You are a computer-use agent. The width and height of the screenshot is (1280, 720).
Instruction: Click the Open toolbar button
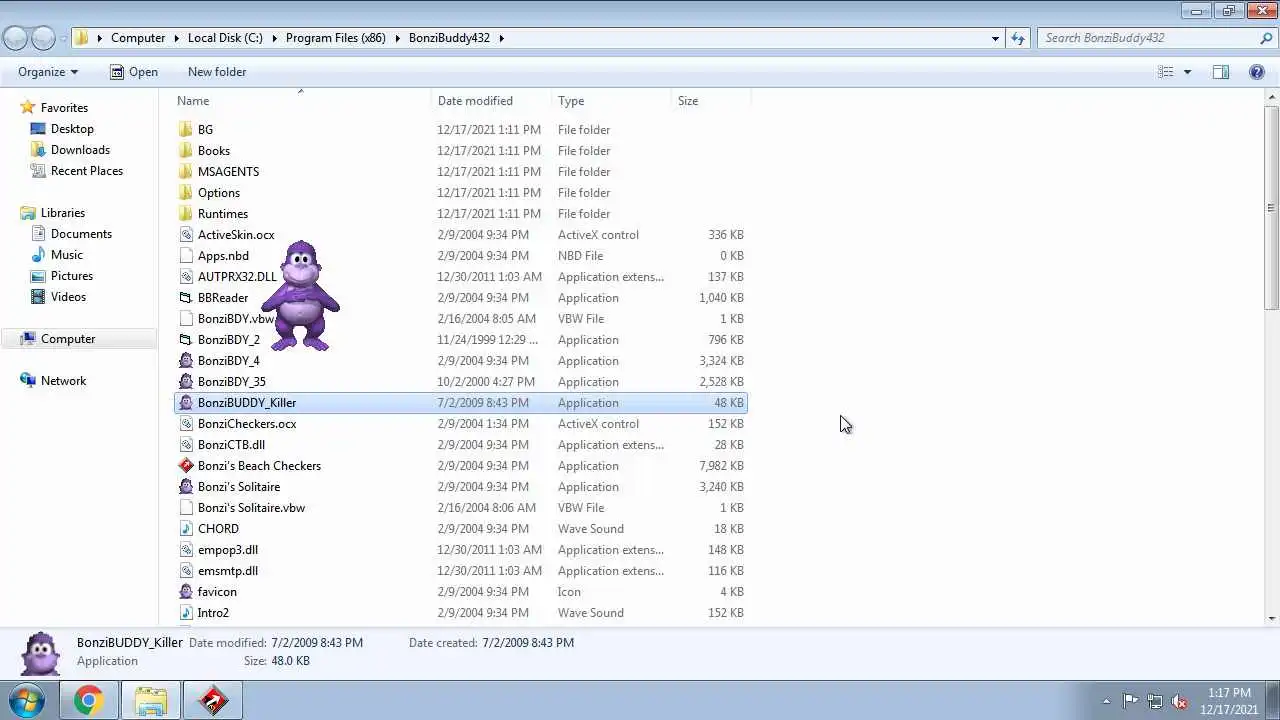tap(133, 72)
